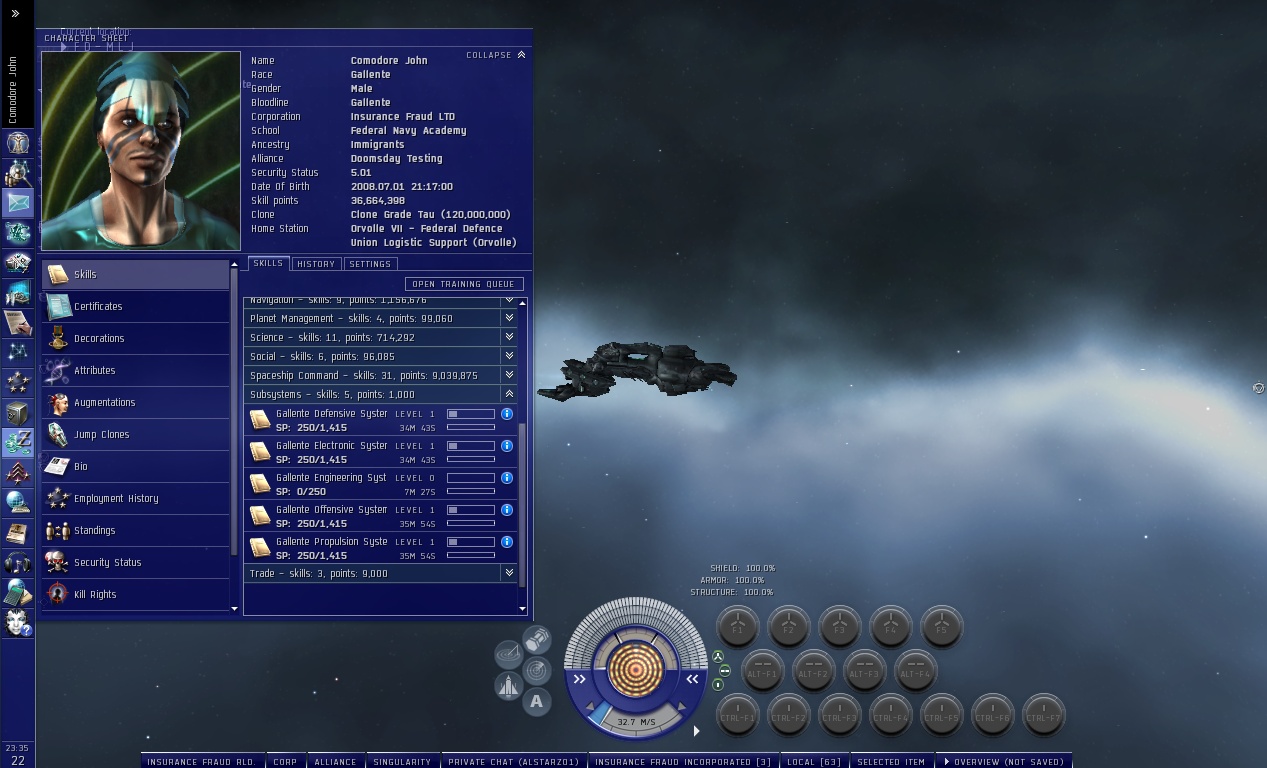
Task: Activate the F5 module slot
Action: [941, 628]
